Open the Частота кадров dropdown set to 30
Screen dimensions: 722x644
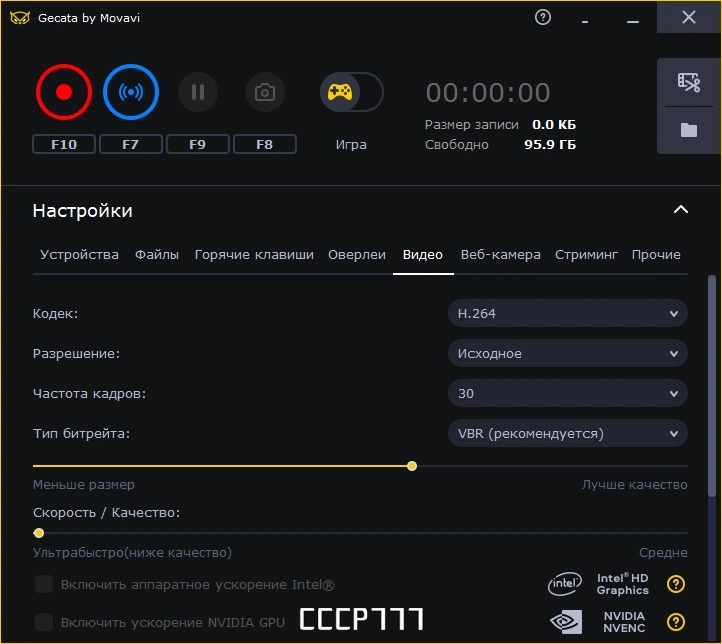point(568,394)
